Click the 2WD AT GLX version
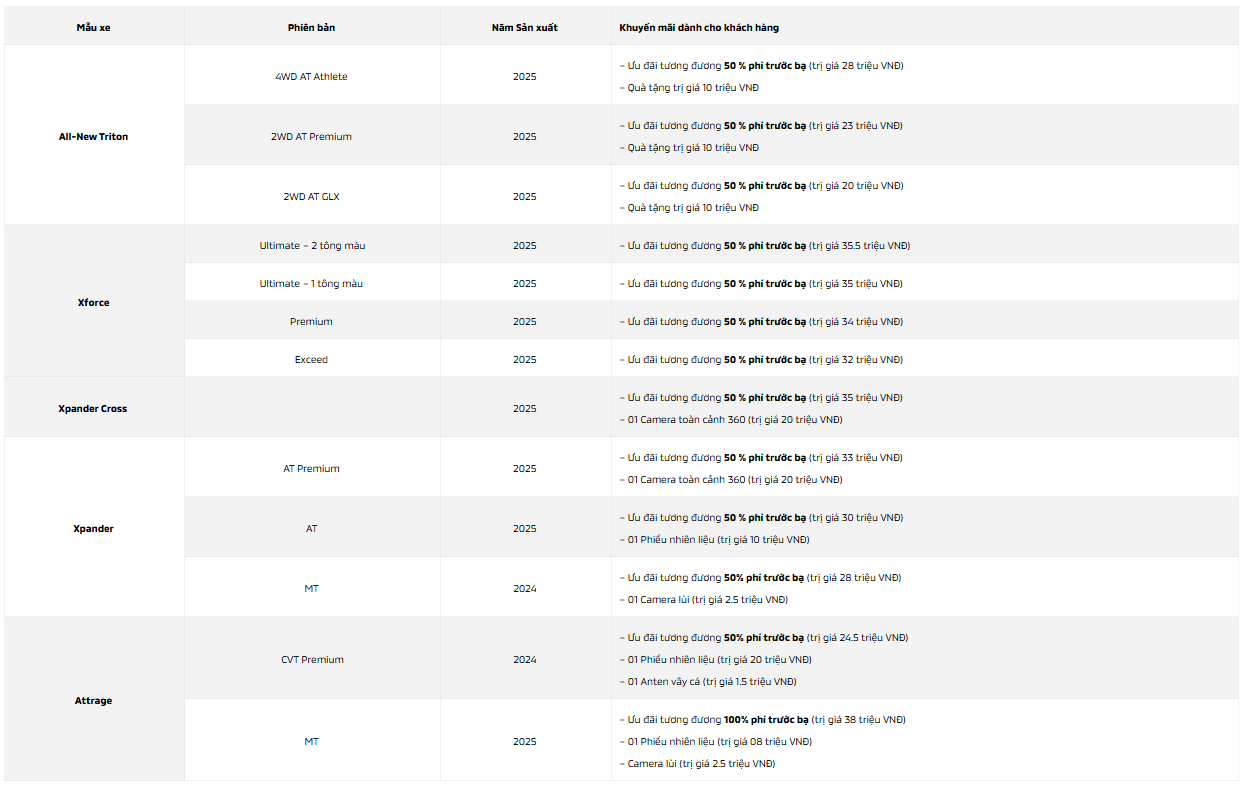This screenshot has height=786, width=1240. point(311,196)
